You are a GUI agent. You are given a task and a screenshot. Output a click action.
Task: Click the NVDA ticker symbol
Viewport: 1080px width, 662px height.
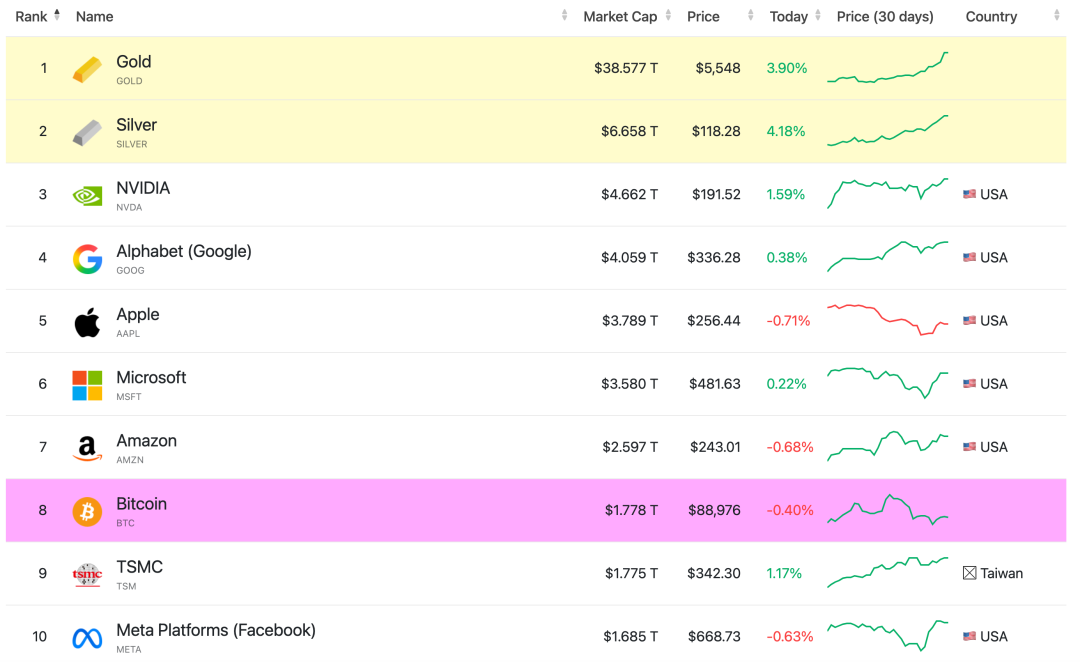click(129, 207)
